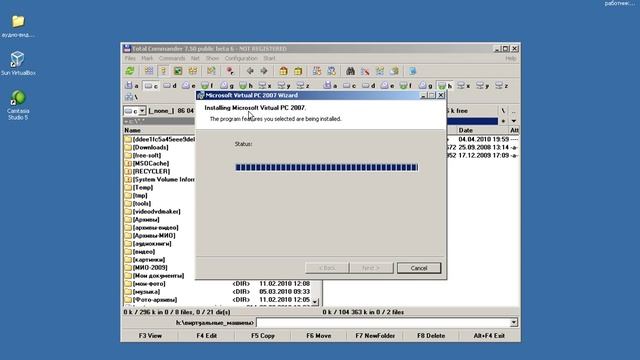The image size is (640, 360).
Task: Click the Pack files toolbar icon
Action: [284, 71]
